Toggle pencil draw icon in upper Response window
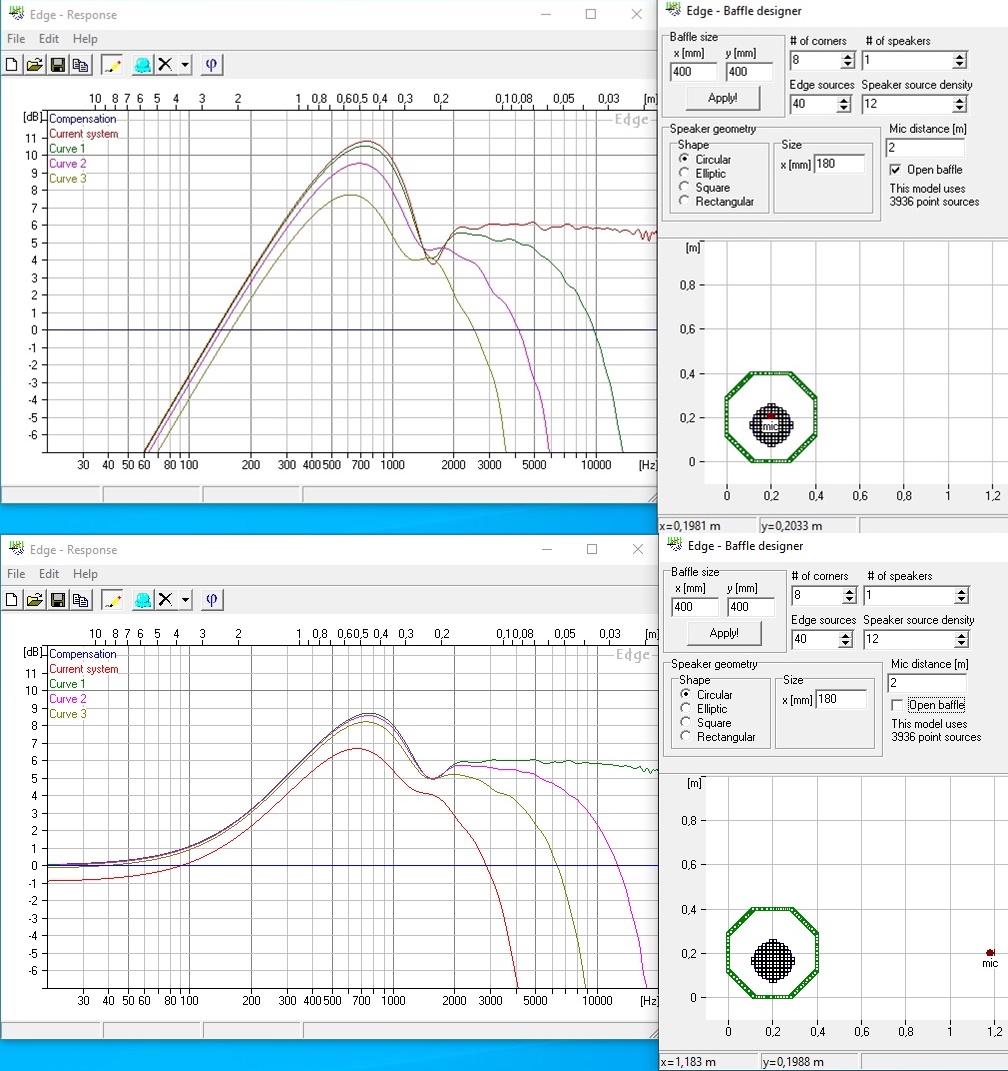1008x1071 pixels. [112, 65]
